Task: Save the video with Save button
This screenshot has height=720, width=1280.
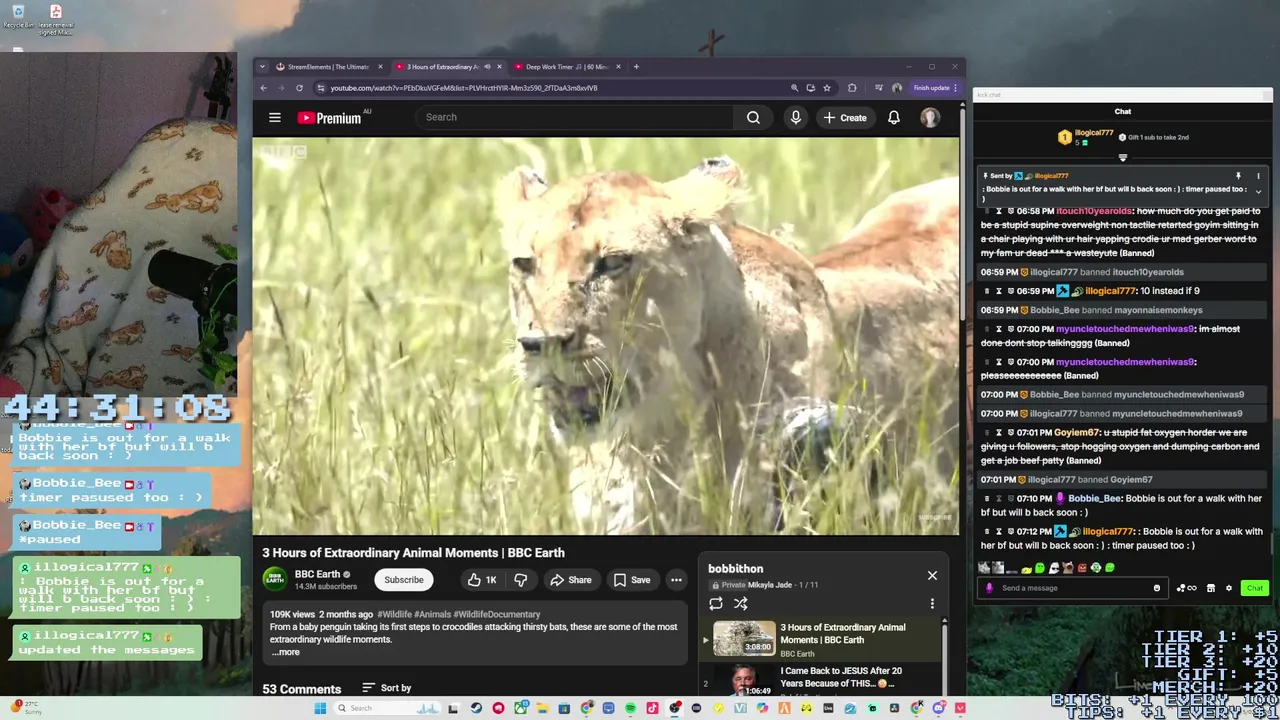Action: 632,580
